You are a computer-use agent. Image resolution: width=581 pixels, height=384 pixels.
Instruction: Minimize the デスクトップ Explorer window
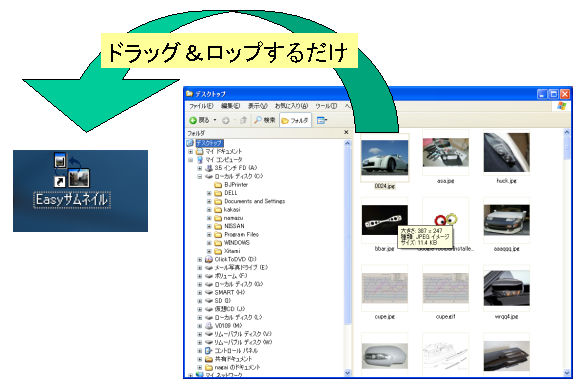542,94
